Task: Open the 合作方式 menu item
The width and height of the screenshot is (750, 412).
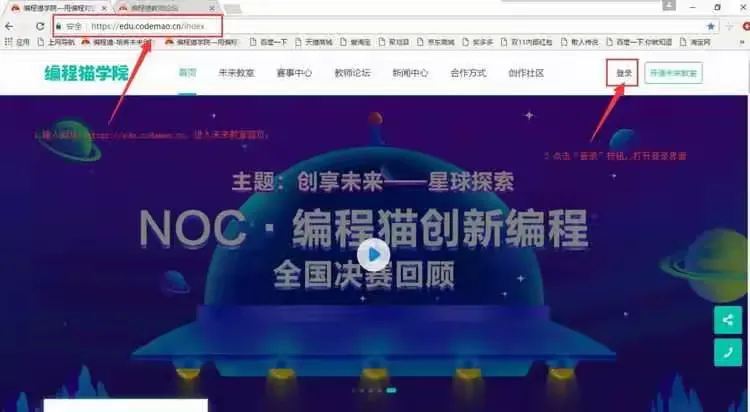Action: point(468,73)
